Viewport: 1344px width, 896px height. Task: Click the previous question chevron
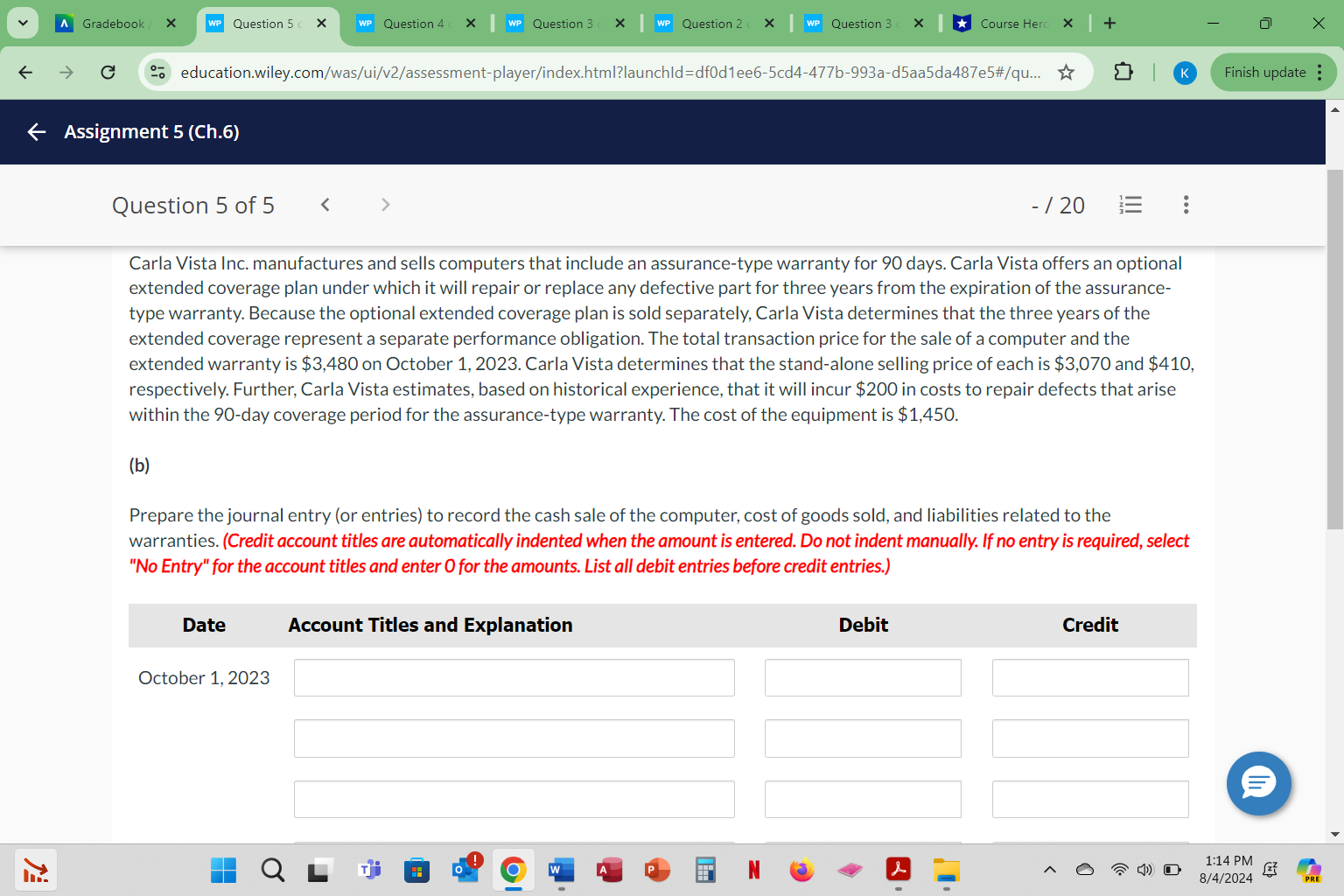point(325,204)
